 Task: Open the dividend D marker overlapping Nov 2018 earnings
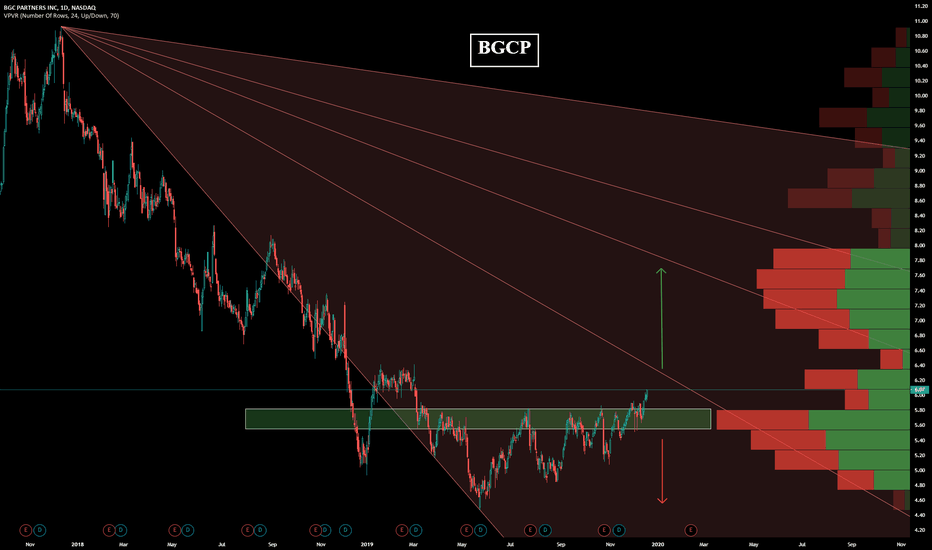point(325,530)
